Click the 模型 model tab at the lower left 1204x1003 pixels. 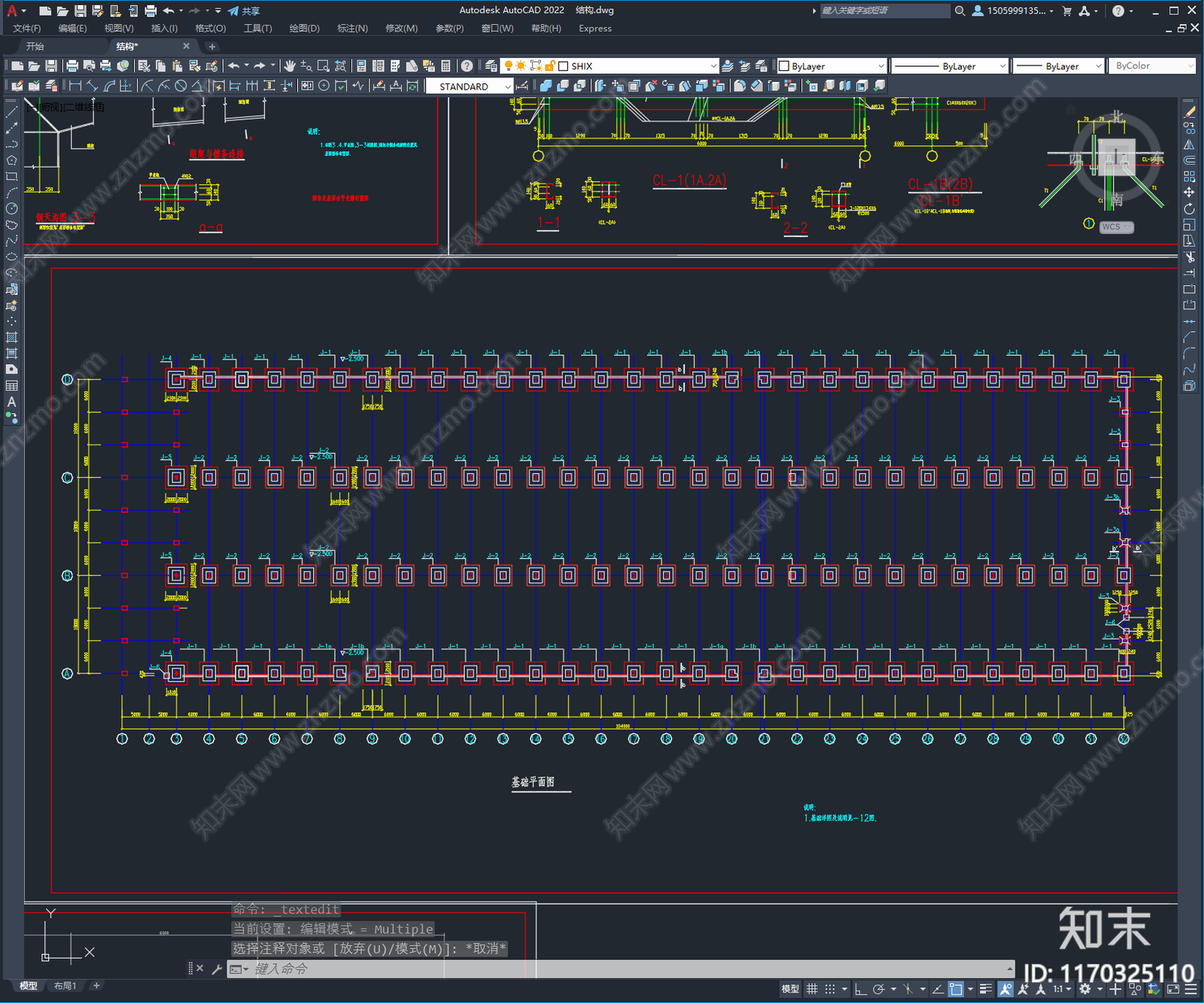tap(29, 986)
